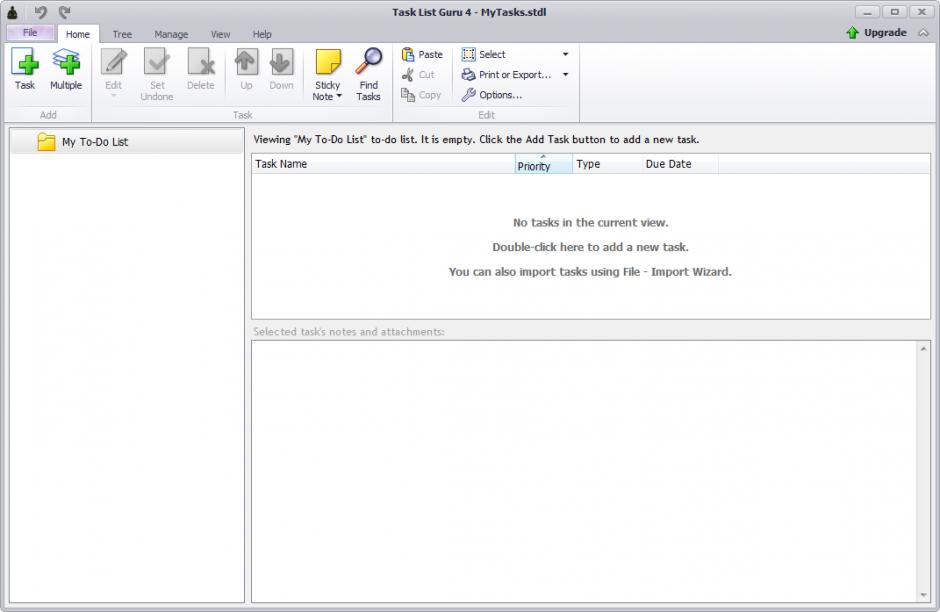The width and height of the screenshot is (940, 612).
Task: Delete the selected task
Action: click(x=201, y=69)
